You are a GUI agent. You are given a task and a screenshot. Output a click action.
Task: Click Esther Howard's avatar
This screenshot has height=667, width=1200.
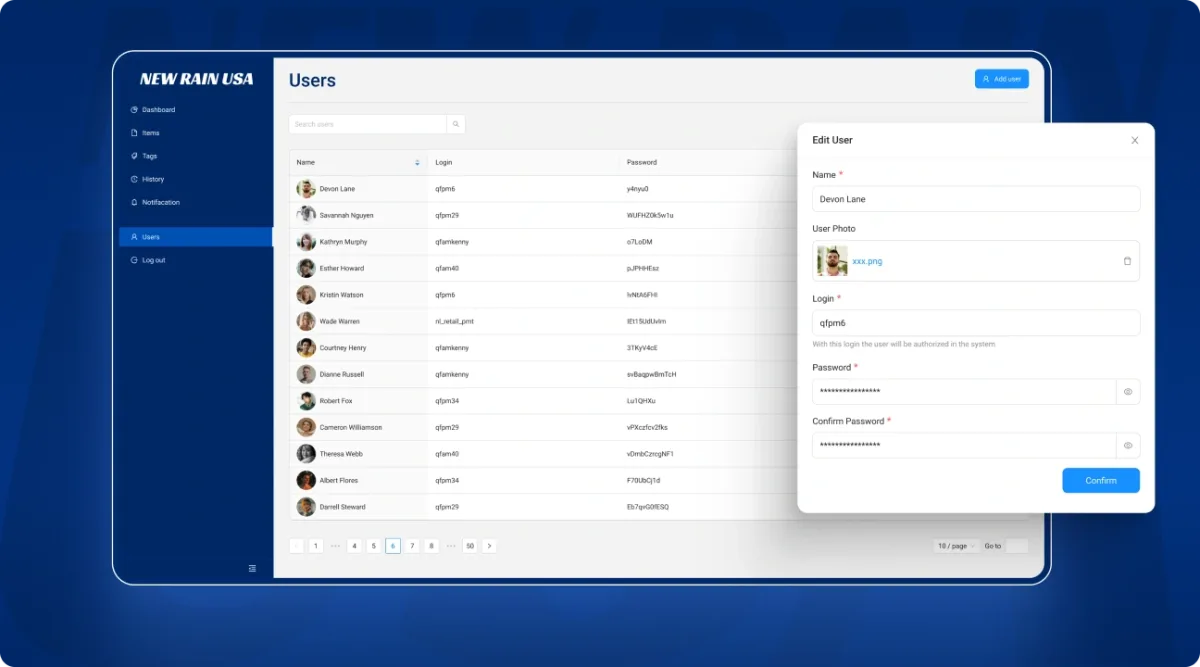point(306,268)
